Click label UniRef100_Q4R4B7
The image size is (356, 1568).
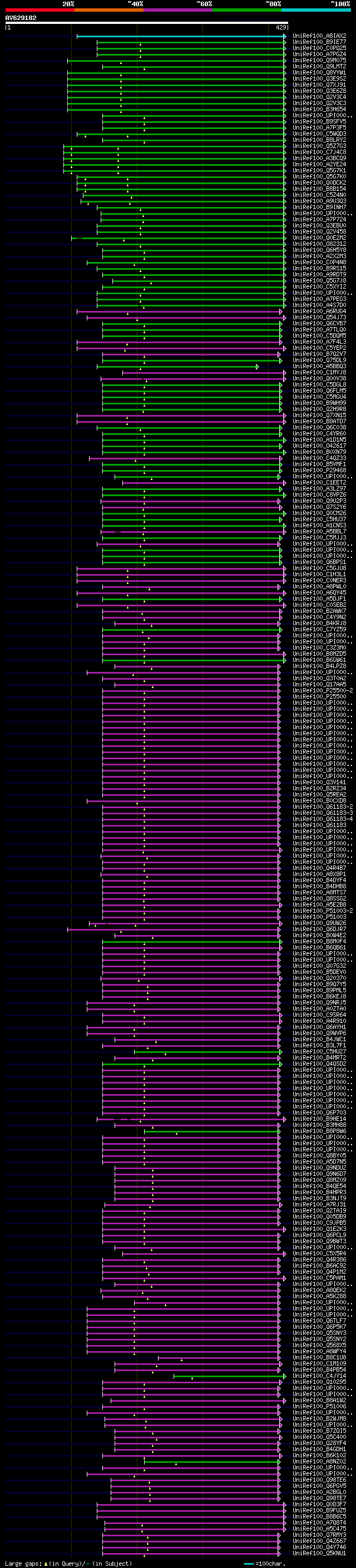point(319,868)
